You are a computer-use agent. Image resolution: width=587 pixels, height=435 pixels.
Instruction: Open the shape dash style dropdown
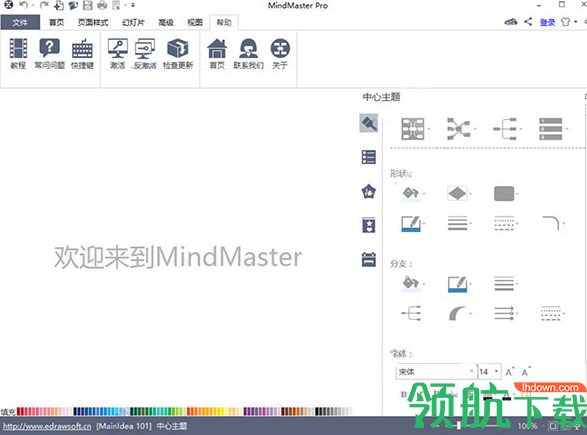pyautogui.click(x=506, y=223)
